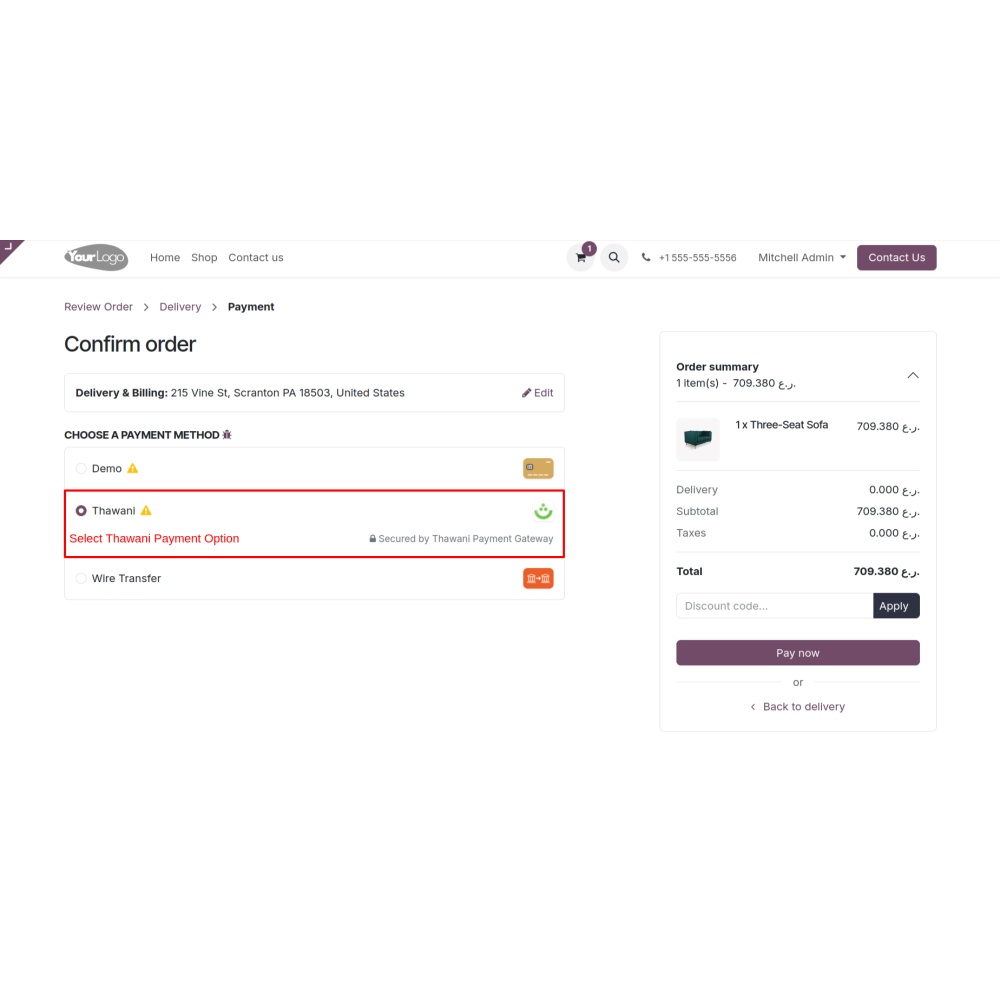Click the Pay now button
This screenshot has height=1000, width=1000.
797,652
